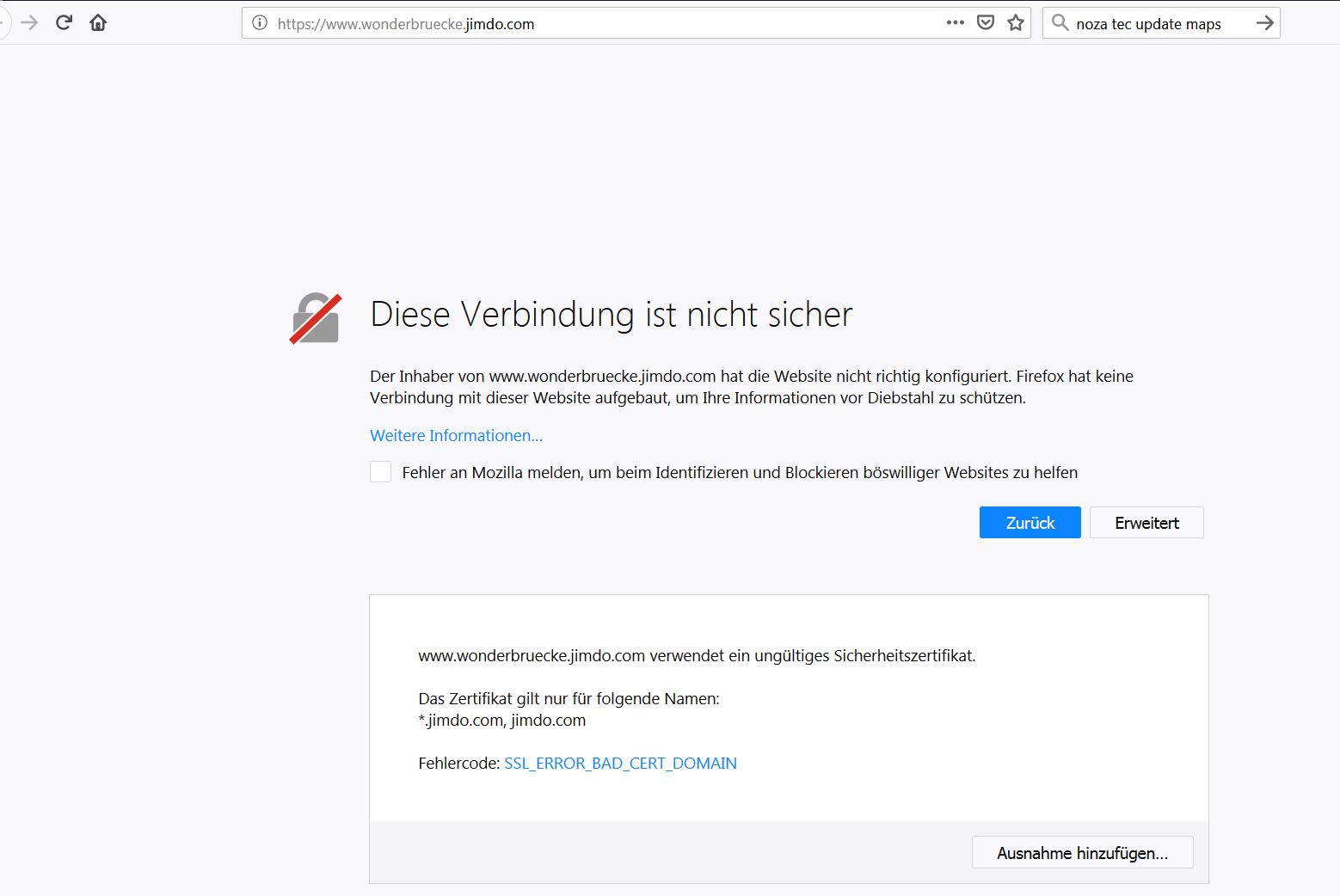Enable Fehler an Mozilla melden checkbox
This screenshot has width=1340, height=896.
(x=380, y=472)
